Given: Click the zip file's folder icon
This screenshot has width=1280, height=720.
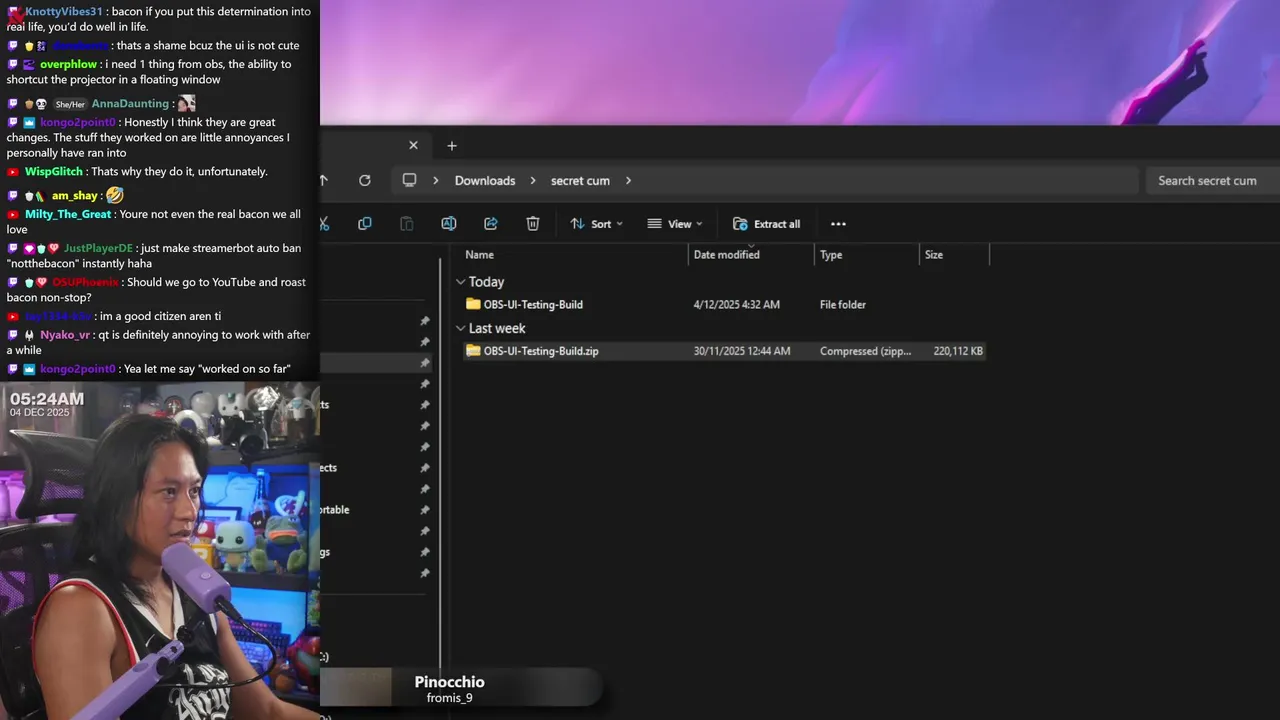Looking at the screenshot, I should pyautogui.click(x=473, y=351).
